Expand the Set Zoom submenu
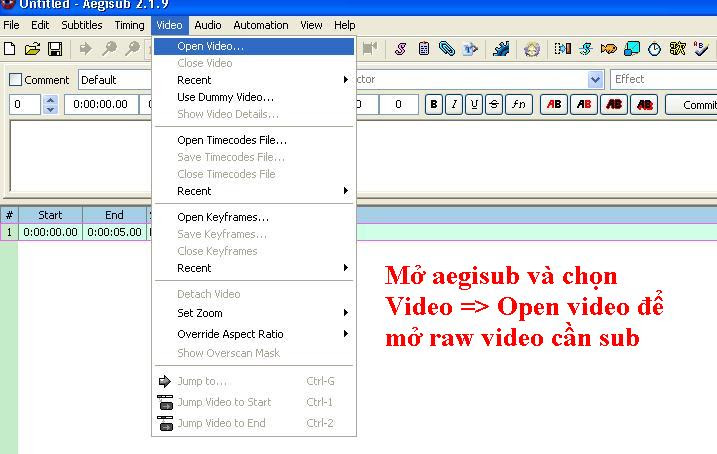This screenshot has width=717, height=454. (x=254, y=313)
